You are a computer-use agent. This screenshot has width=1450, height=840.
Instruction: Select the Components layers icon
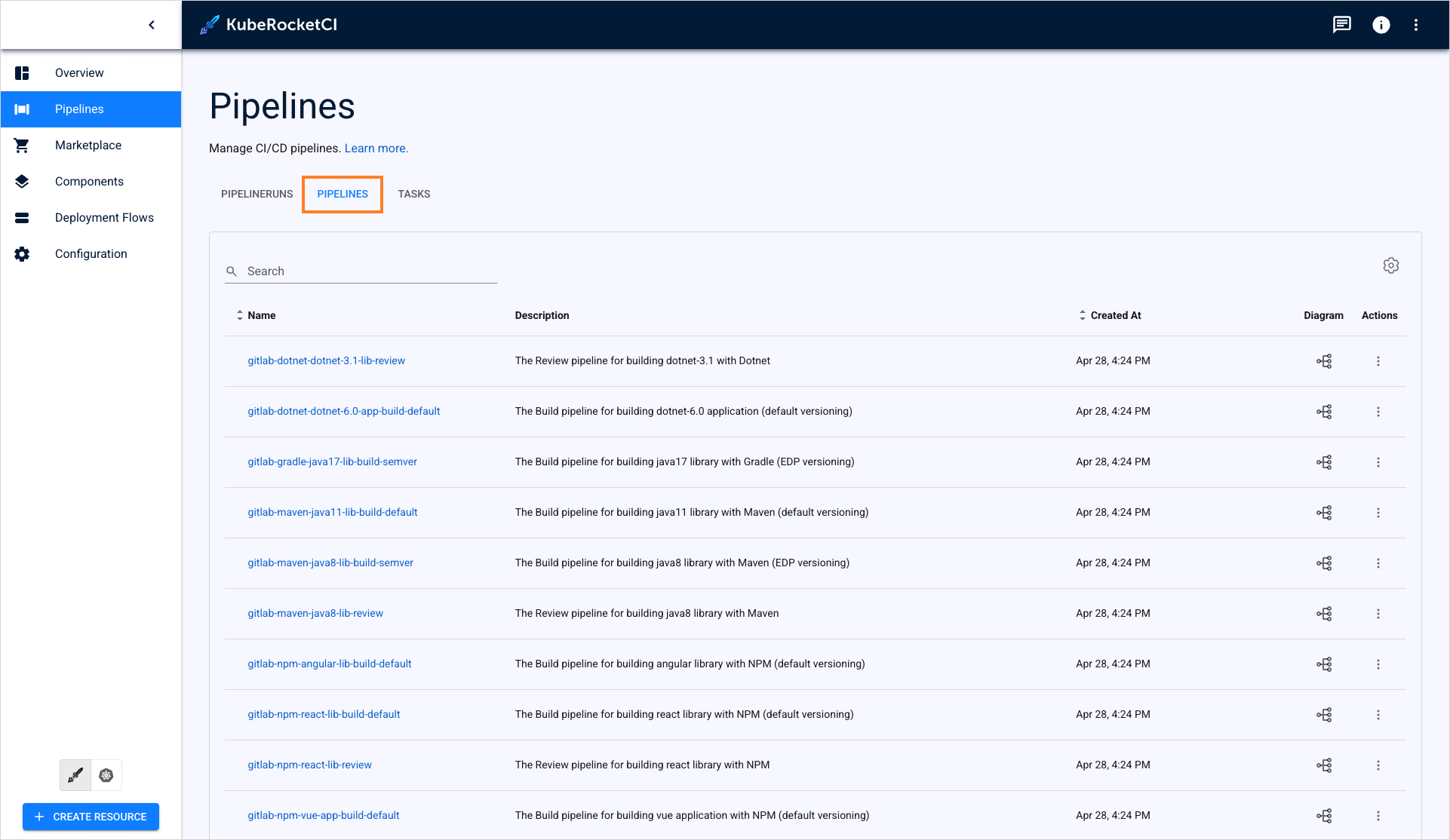pyautogui.click(x=22, y=181)
